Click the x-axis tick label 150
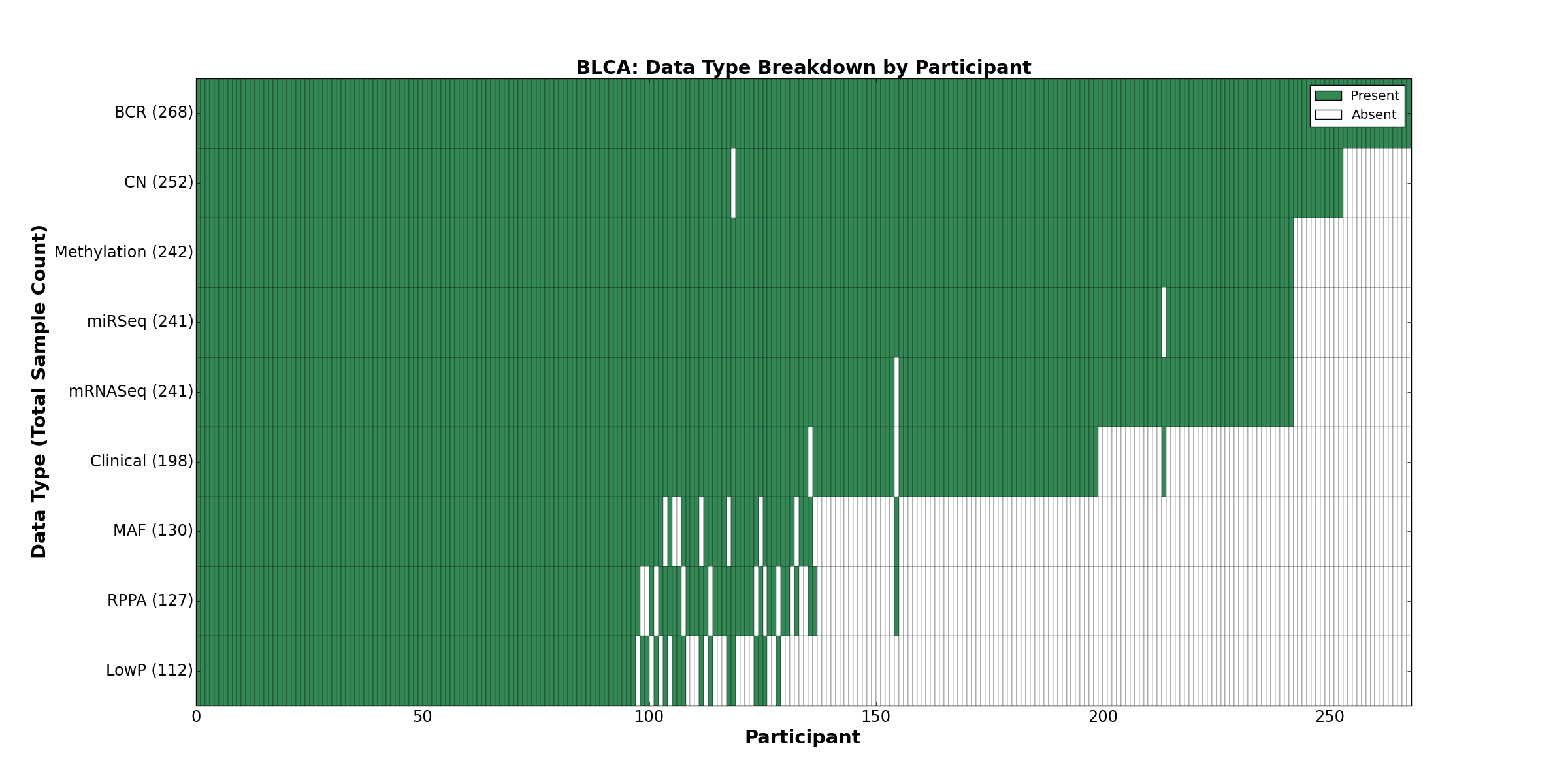Viewport: 1568px width, 784px height. 875,717
